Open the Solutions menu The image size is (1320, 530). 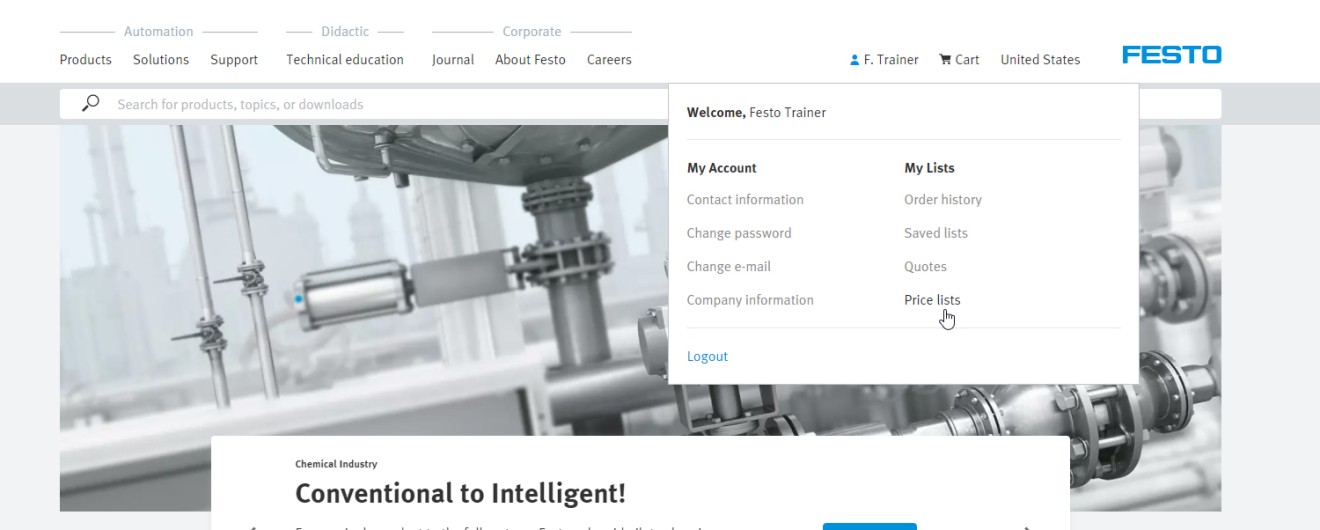[x=161, y=60]
